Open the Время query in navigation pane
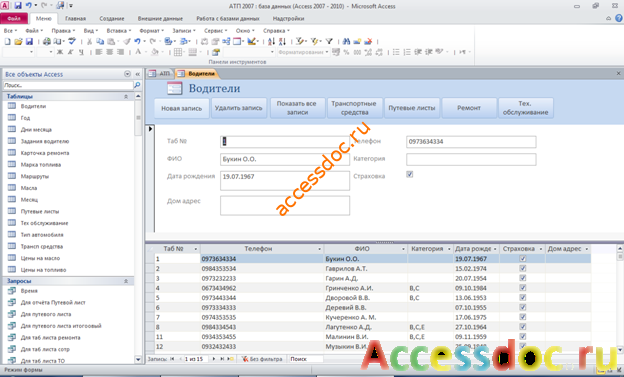Screen dimensions: 624x377 [x=29, y=291]
